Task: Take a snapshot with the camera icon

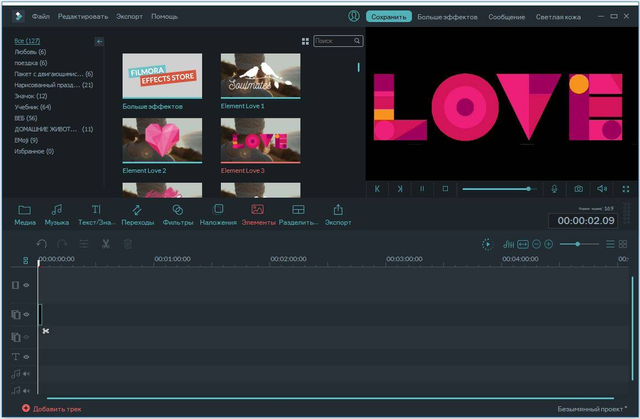Action: (578, 188)
